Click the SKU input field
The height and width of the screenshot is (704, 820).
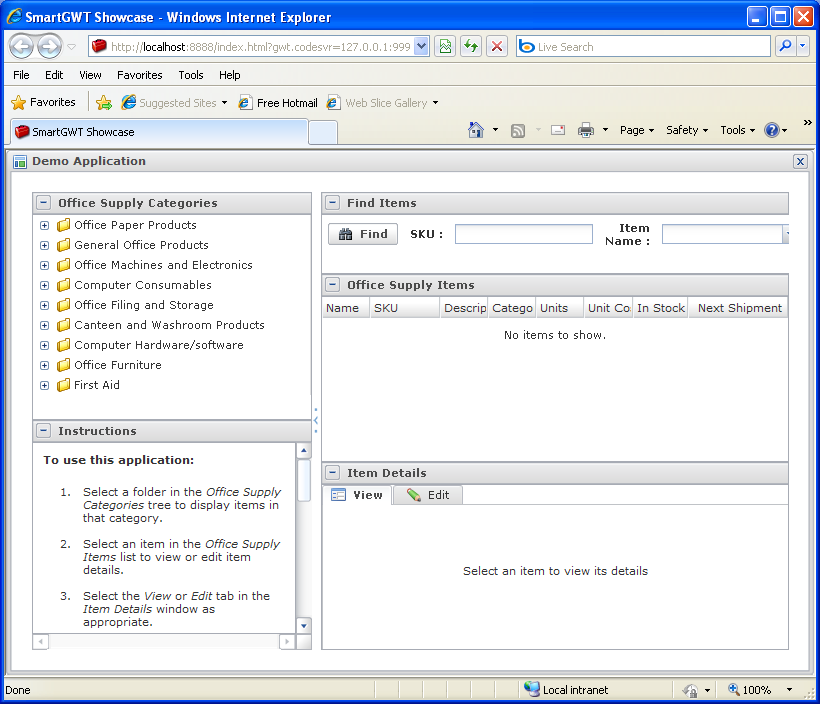click(523, 234)
